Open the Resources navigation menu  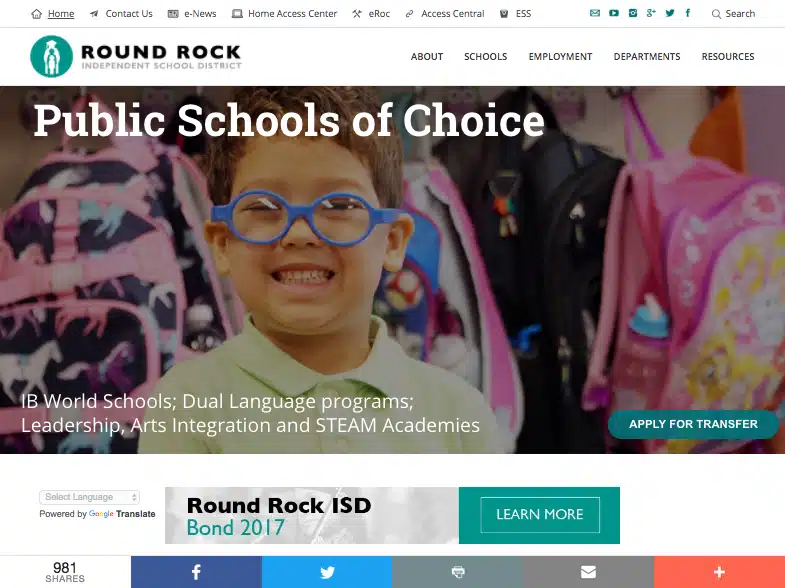point(728,57)
